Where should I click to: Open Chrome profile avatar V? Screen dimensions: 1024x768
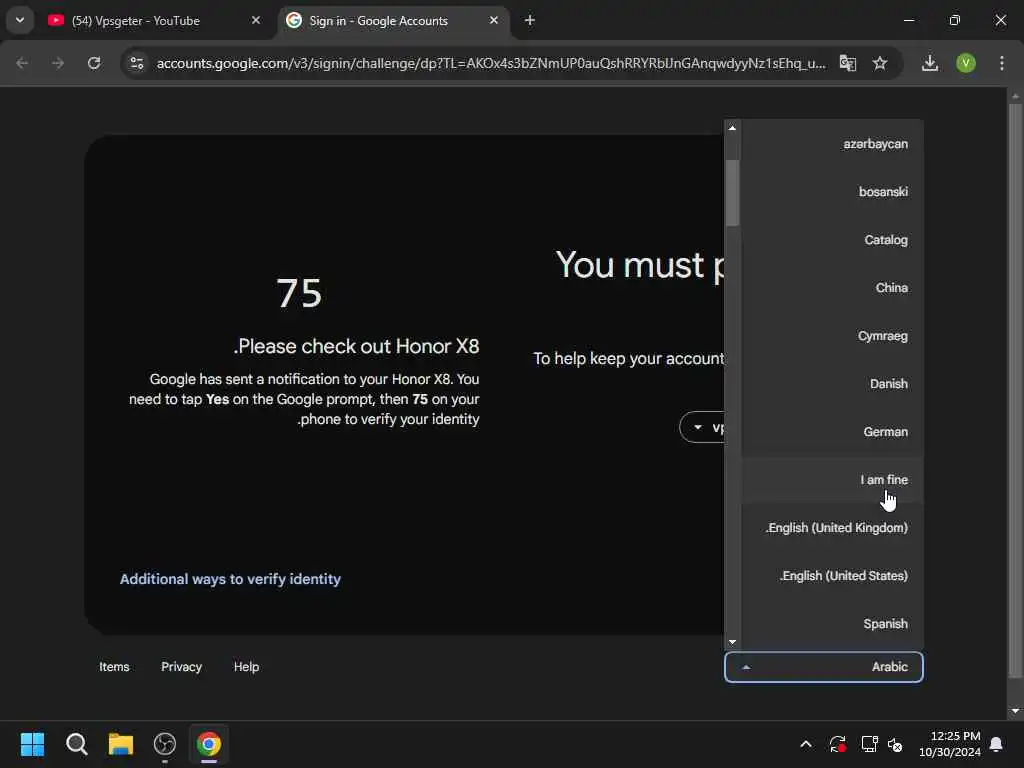(966, 63)
